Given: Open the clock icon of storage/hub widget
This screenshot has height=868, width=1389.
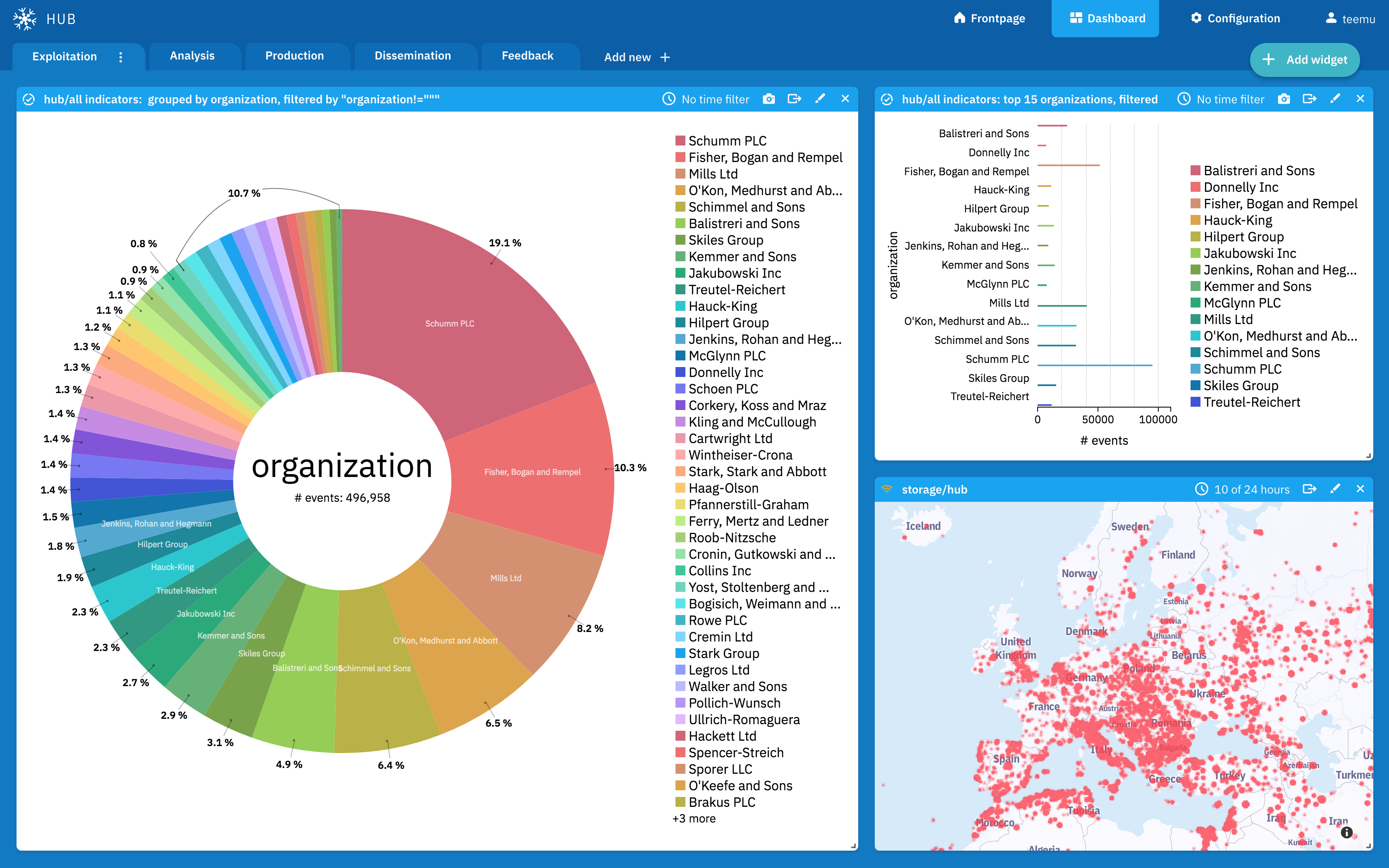Looking at the screenshot, I should pyautogui.click(x=1201, y=489).
